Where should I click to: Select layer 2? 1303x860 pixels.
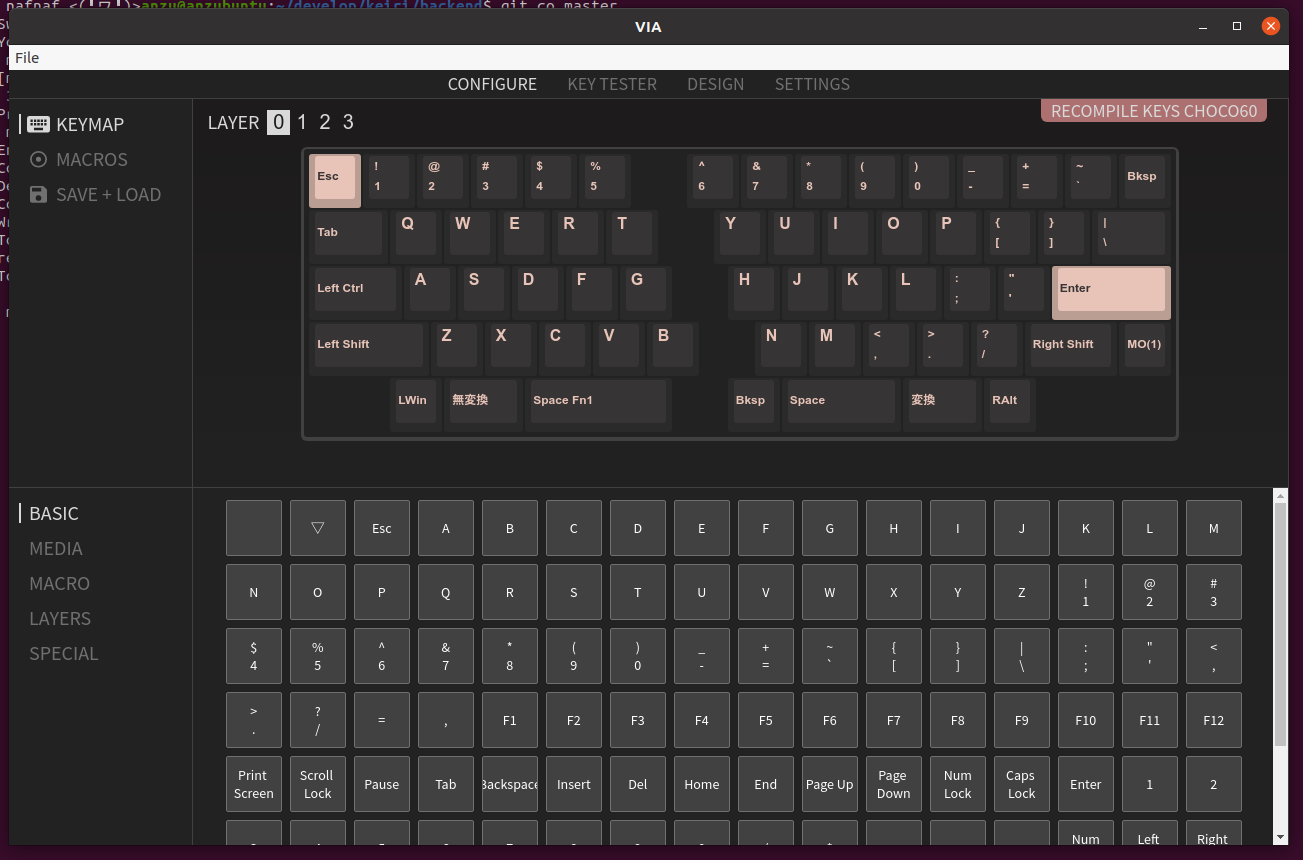pyautogui.click(x=325, y=122)
